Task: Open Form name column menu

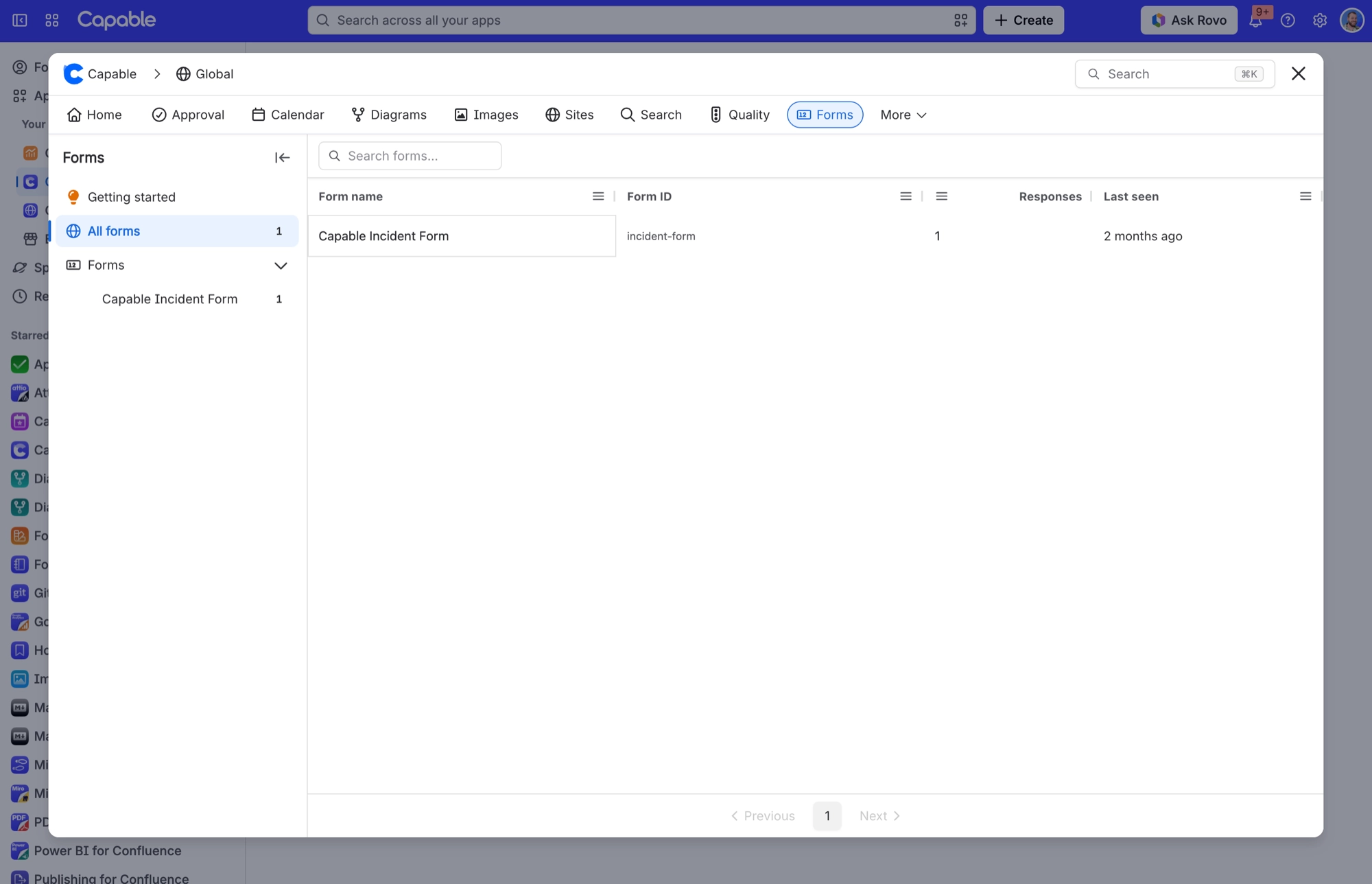Action: pyautogui.click(x=598, y=196)
